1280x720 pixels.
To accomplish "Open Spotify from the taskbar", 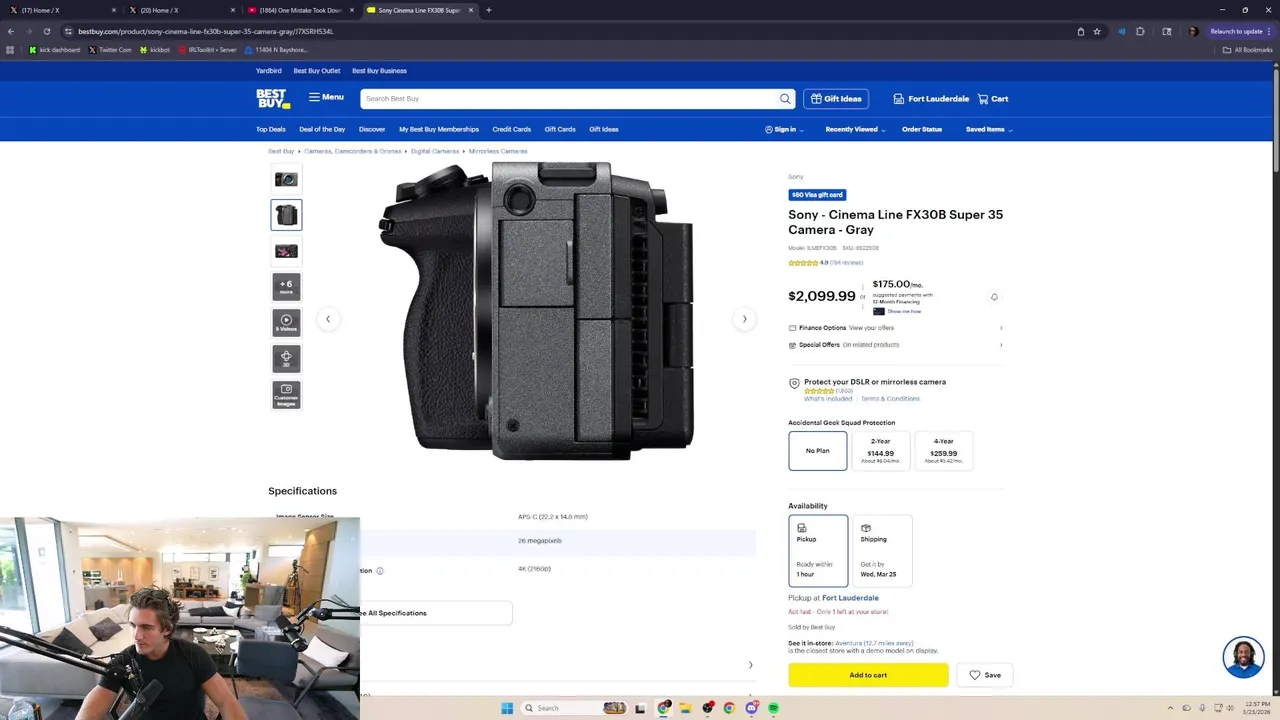I will [x=774, y=708].
